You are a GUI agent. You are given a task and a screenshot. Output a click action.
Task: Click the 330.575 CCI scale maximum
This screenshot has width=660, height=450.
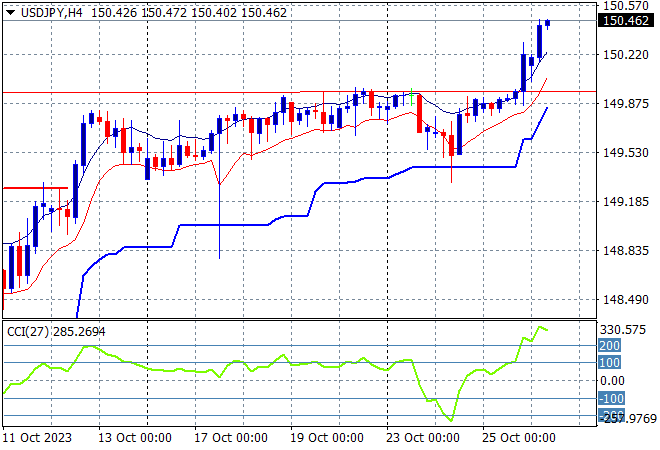point(623,330)
